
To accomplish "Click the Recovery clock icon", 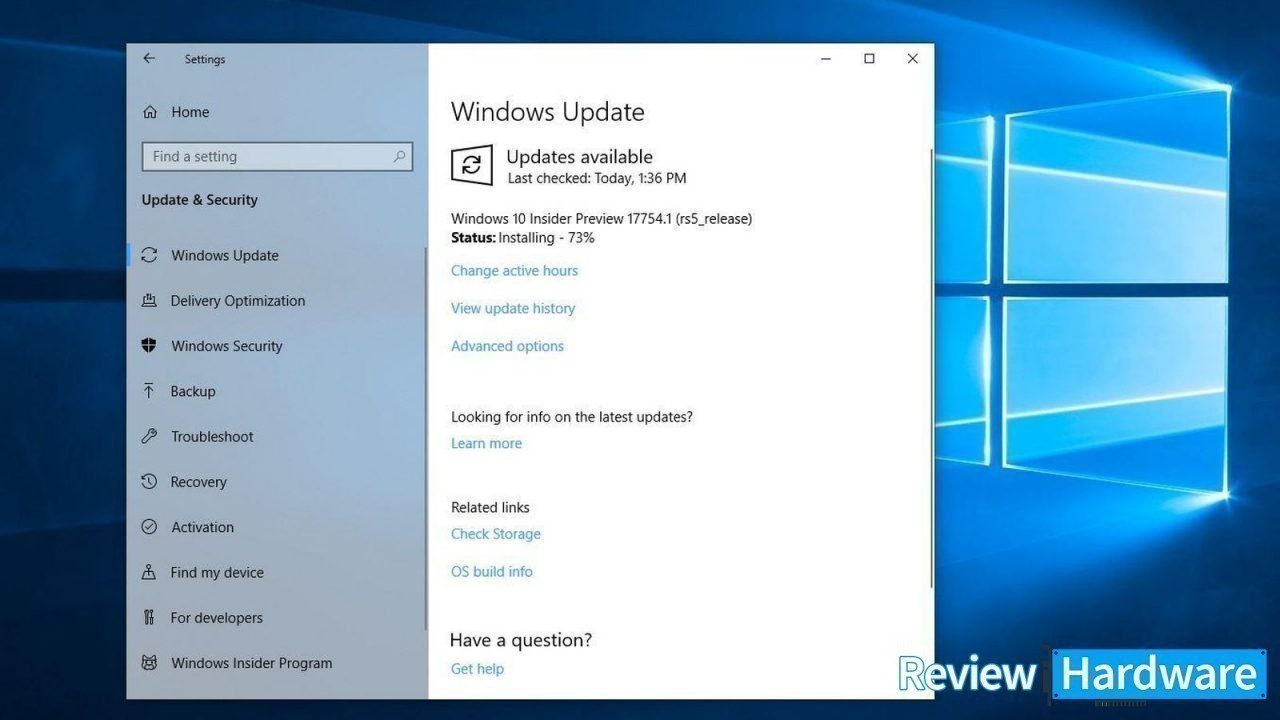I will (x=149, y=482).
